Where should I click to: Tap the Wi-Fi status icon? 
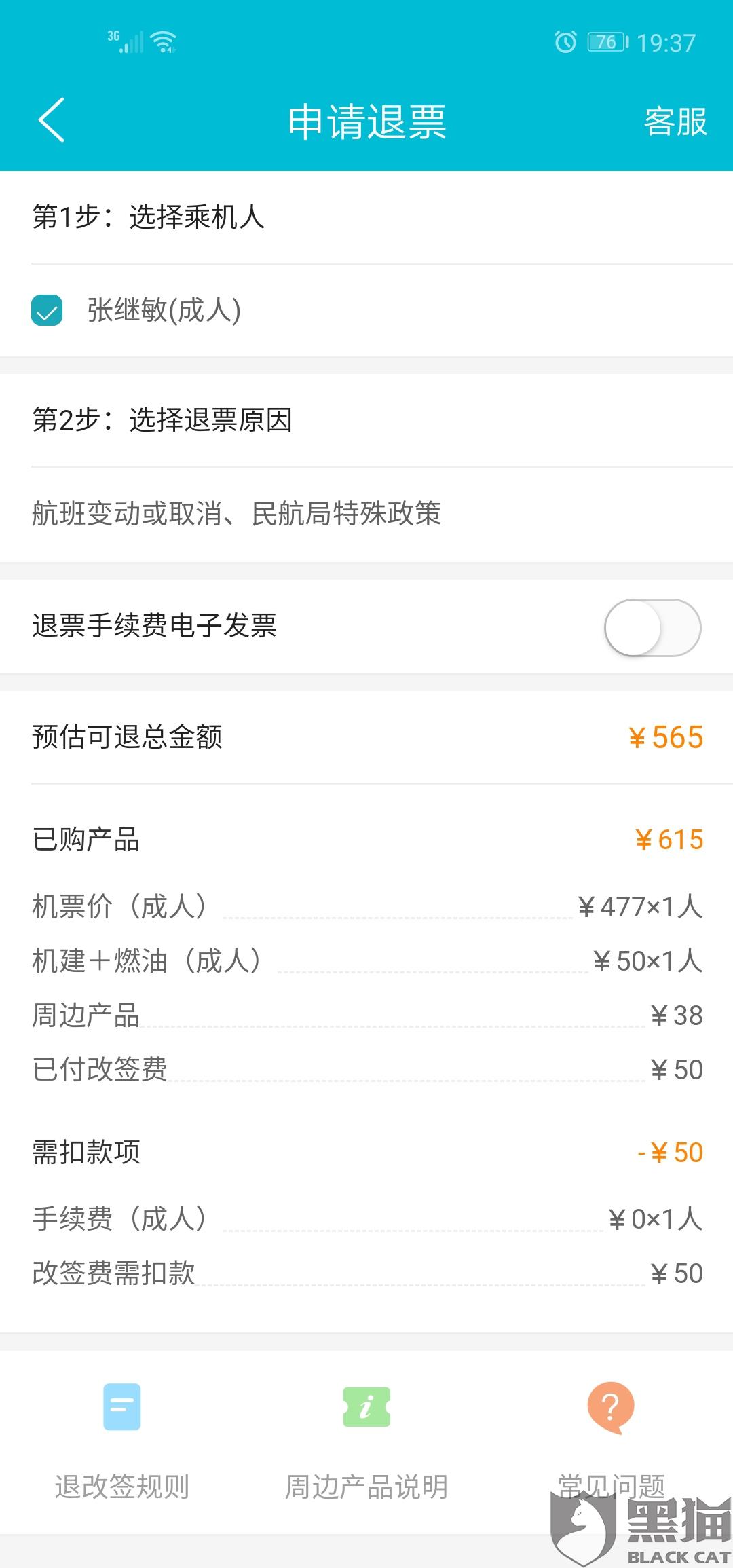click(x=164, y=41)
